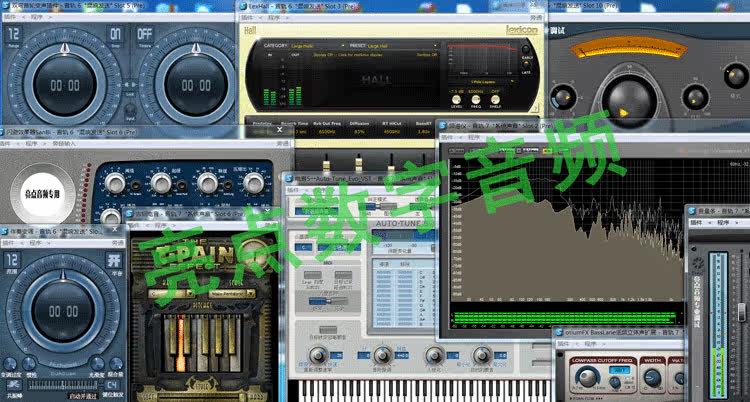Image resolution: width=750 pixels, height=402 pixels.
Task: Toggle the small round switch right of 启动 knob
Action: coord(182,185)
